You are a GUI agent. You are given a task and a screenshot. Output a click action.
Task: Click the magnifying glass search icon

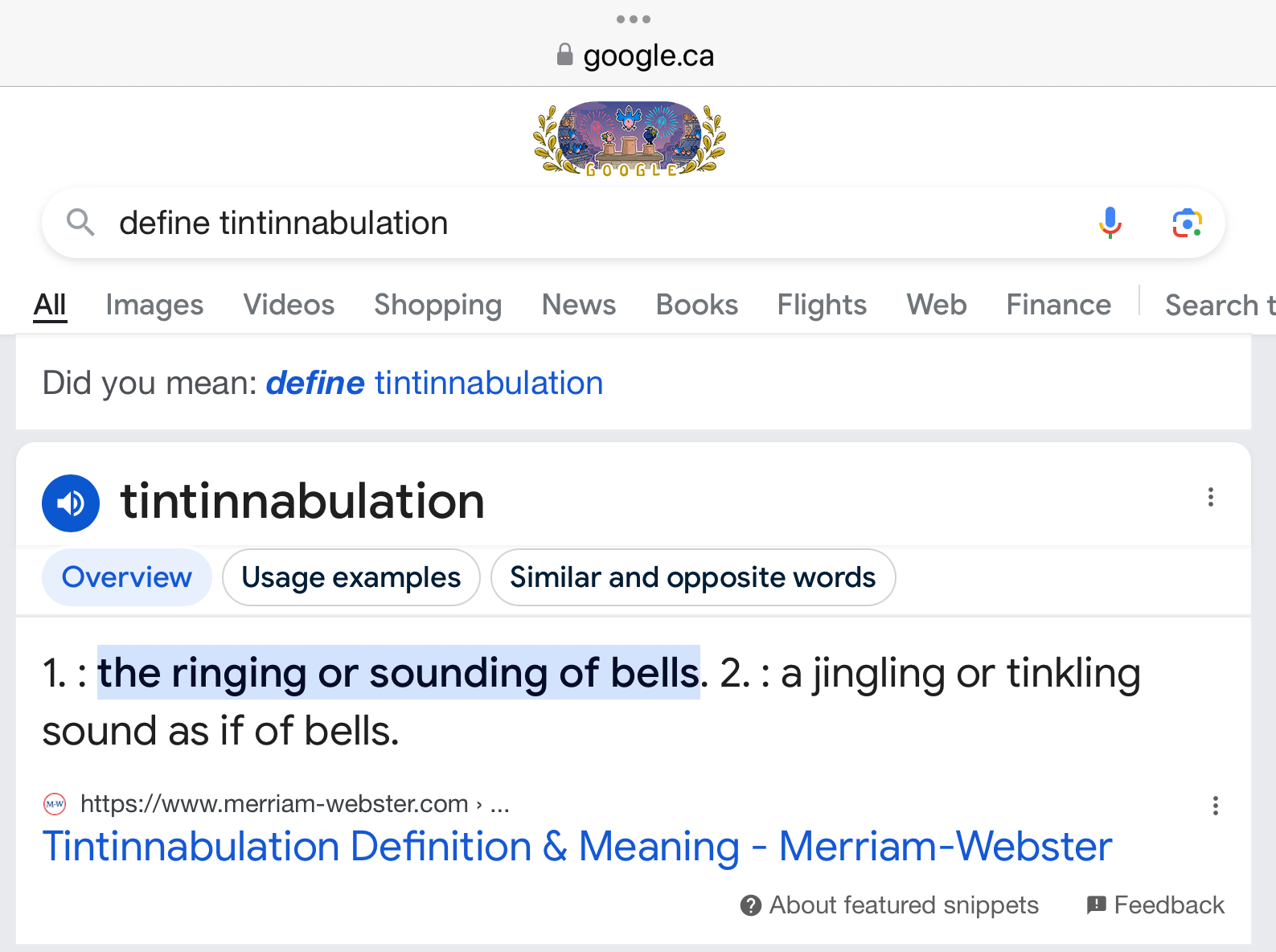80,222
